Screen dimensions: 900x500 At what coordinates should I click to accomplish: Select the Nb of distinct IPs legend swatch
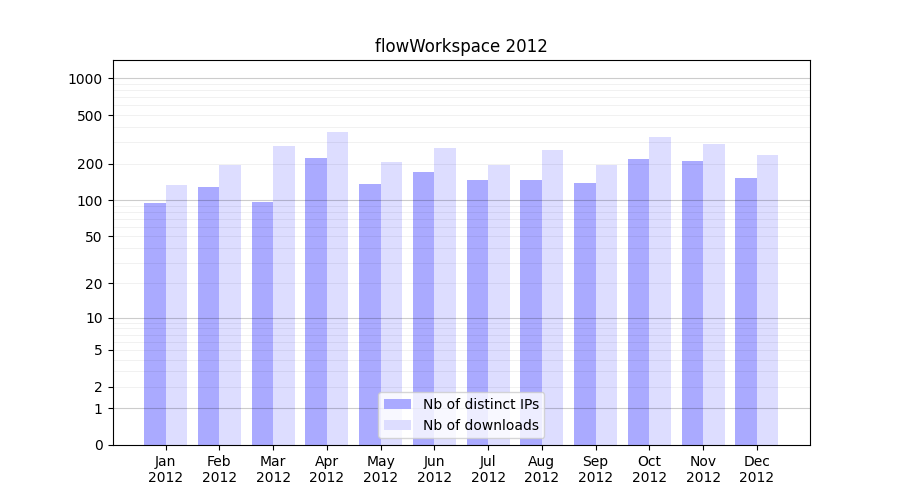point(397,404)
